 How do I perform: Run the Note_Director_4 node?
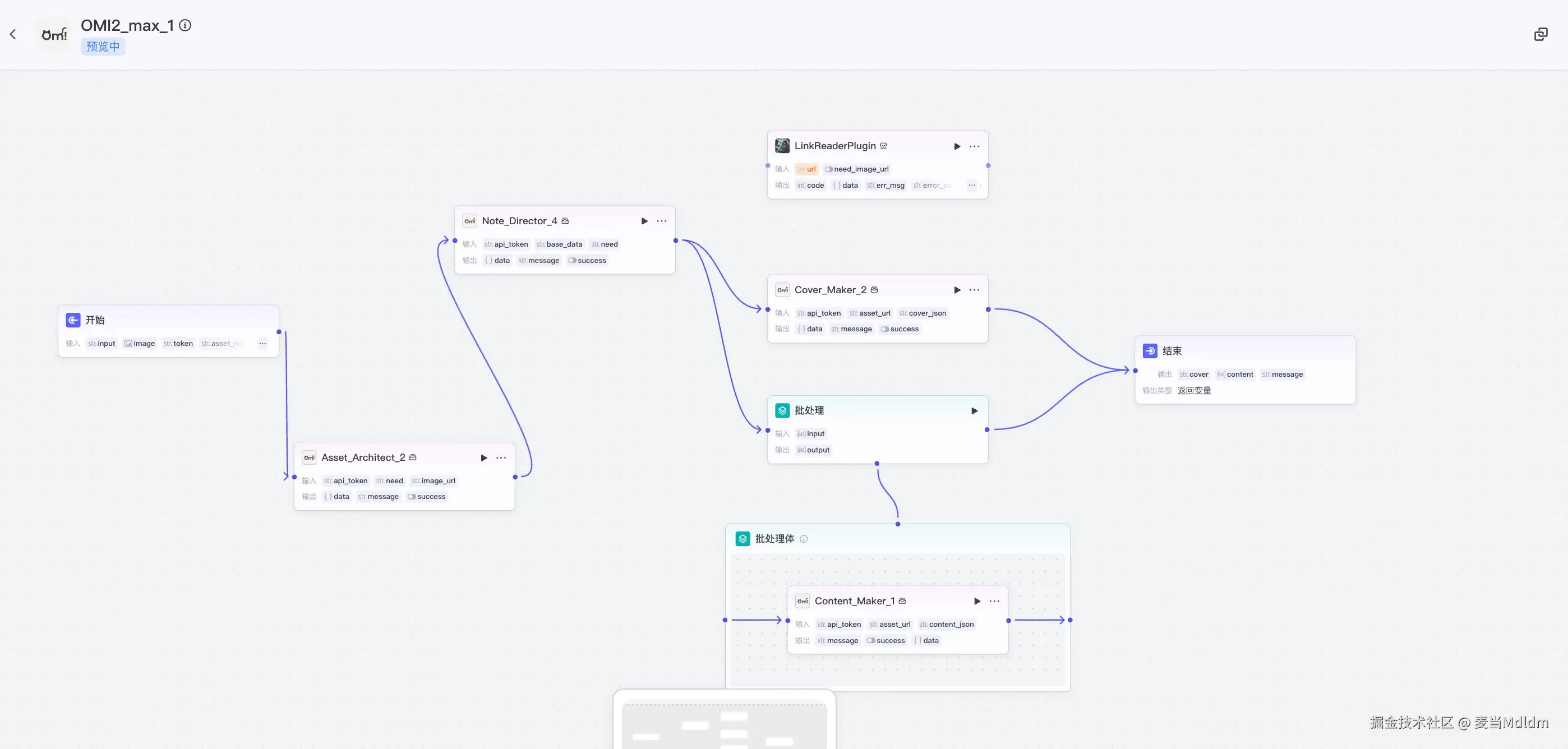(644, 221)
